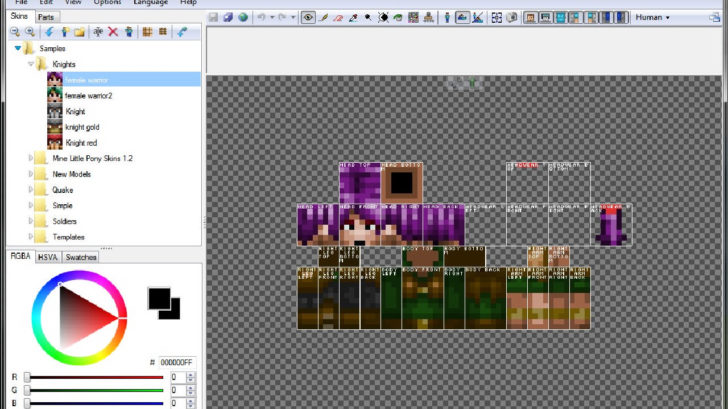728x409 pixels.
Task: Toggle left leg visibility button
Action: [x=607, y=18]
